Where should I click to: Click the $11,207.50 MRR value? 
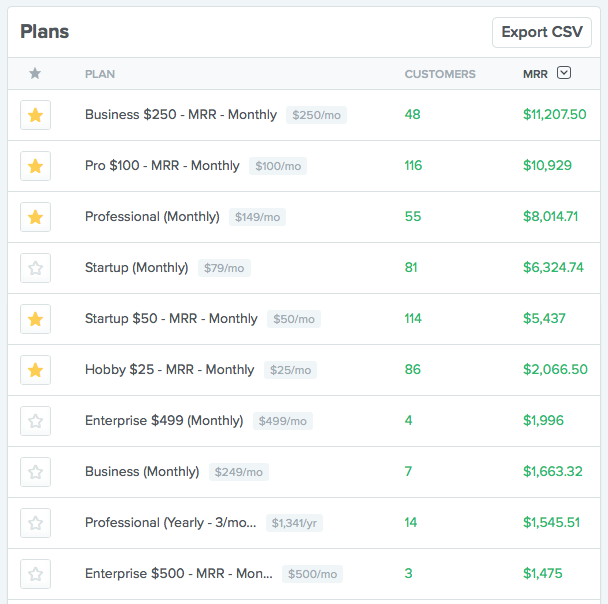[x=554, y=115]
